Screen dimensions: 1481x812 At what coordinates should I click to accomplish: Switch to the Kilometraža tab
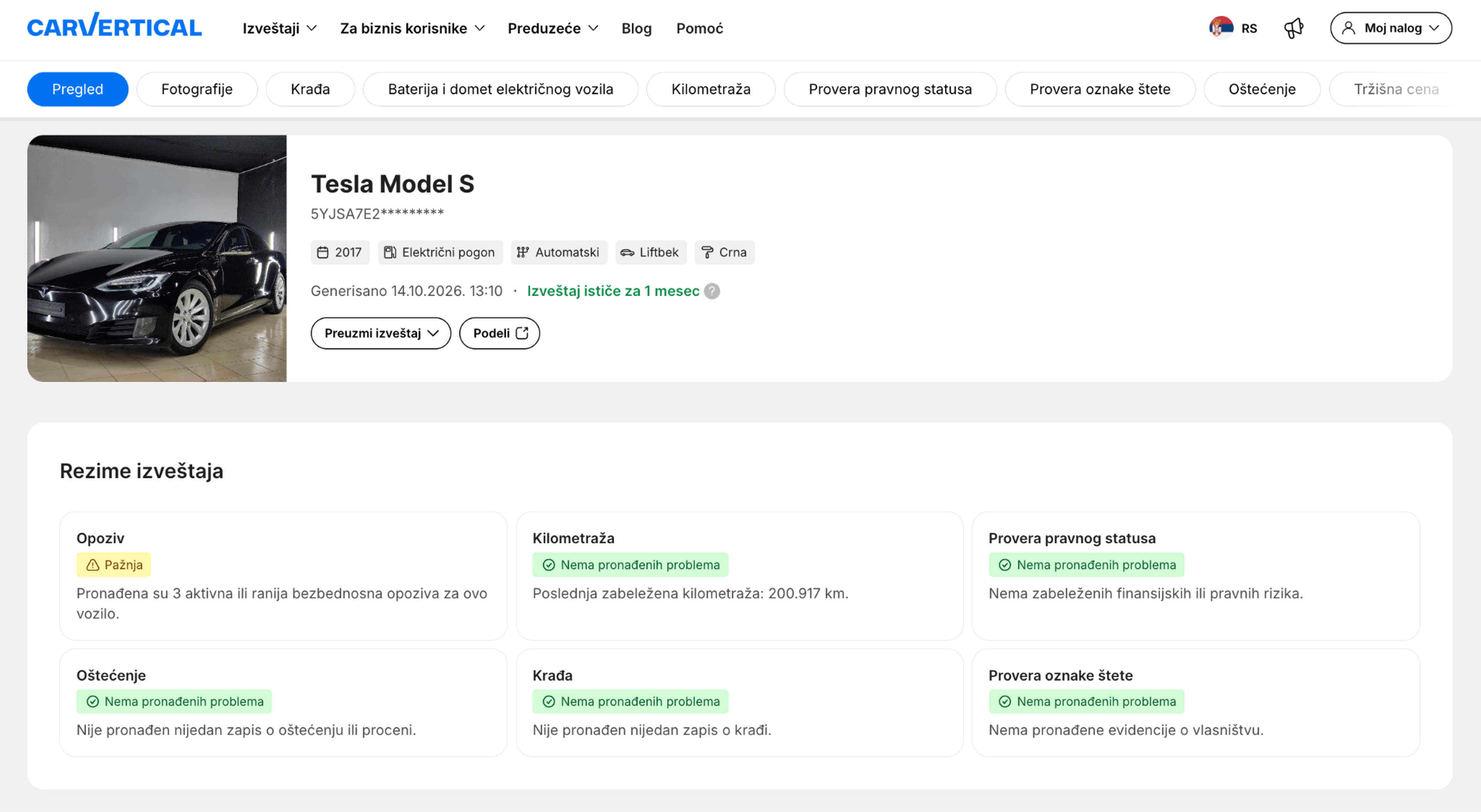(711, 89)
